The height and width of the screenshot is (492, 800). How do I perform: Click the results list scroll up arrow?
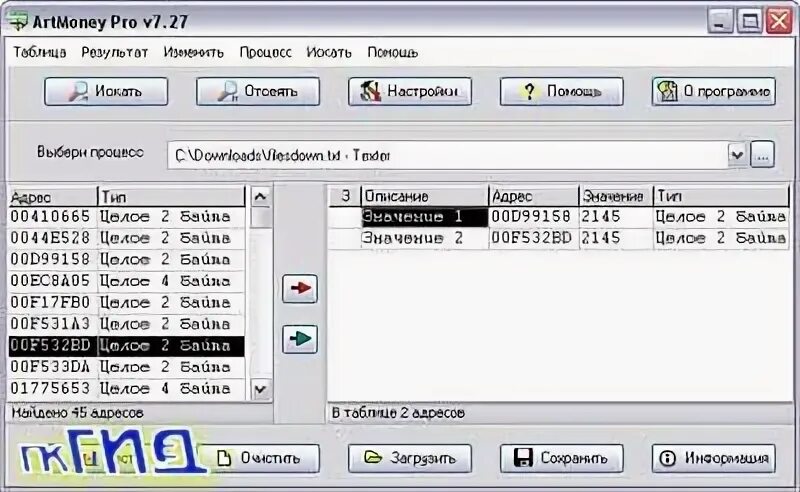pos(261,197)
